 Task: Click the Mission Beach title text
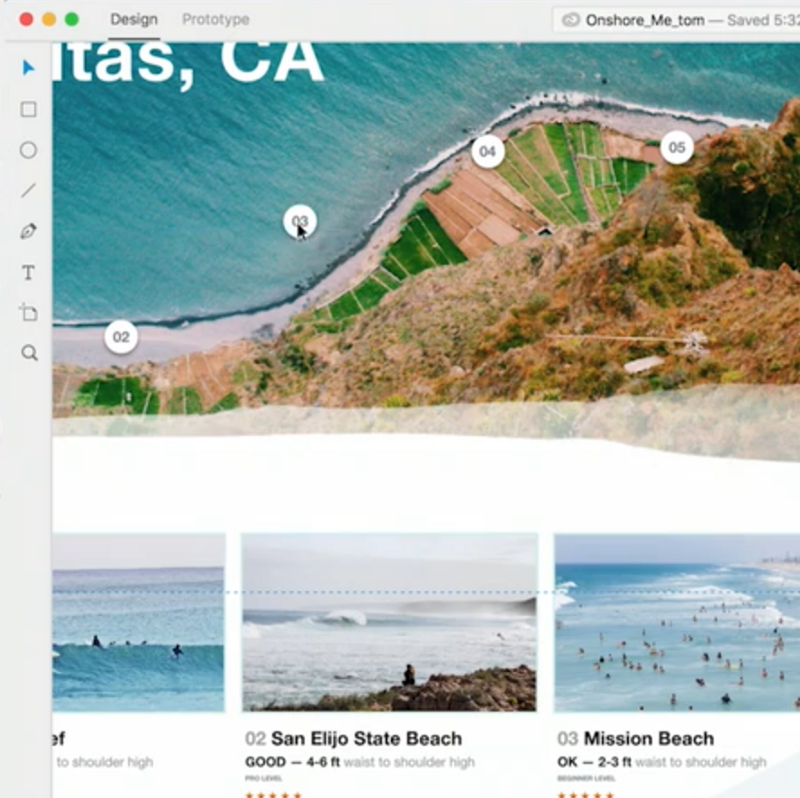click(648, 738)
